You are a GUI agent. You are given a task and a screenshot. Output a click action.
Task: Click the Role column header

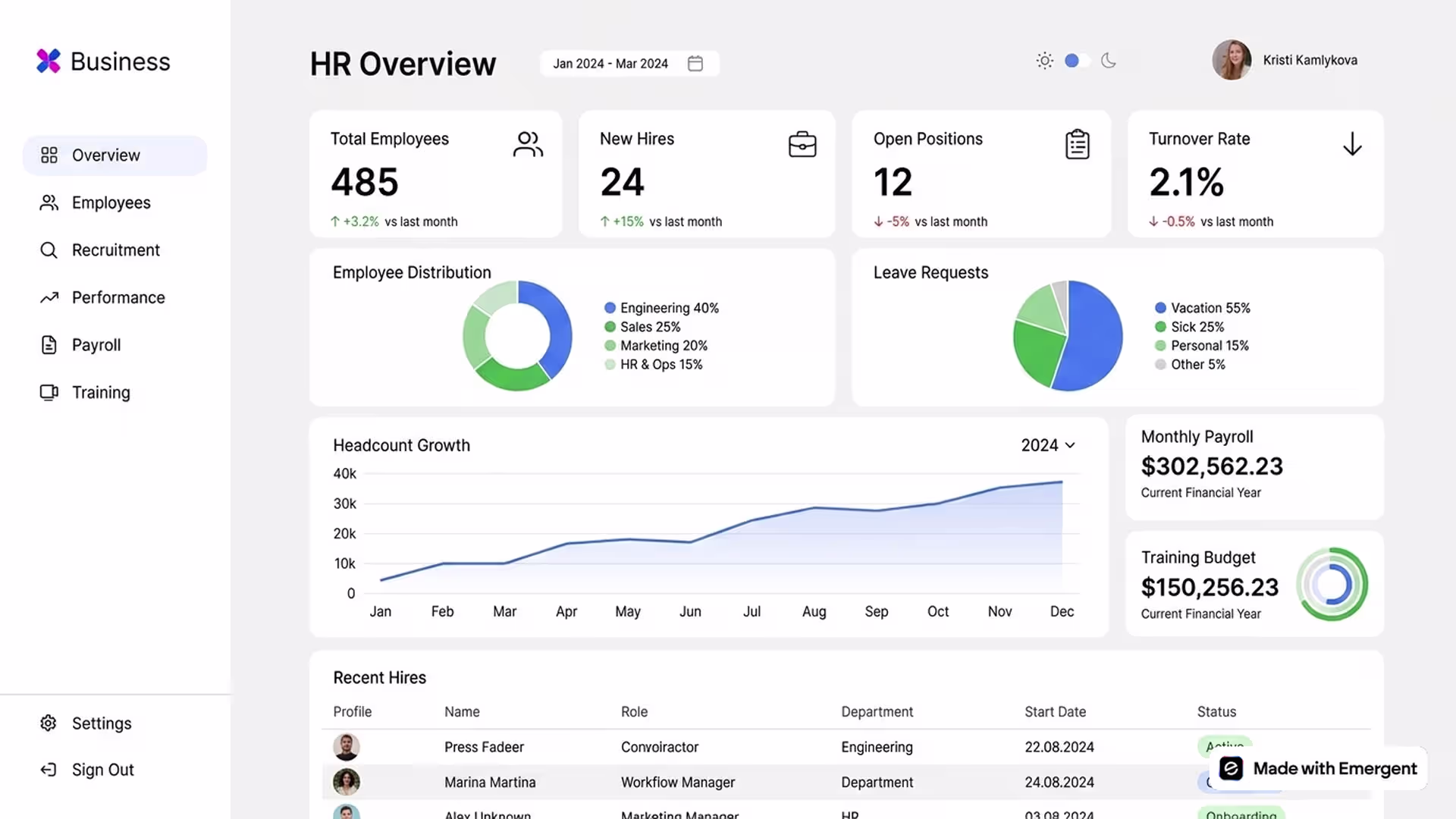(634, 712)
